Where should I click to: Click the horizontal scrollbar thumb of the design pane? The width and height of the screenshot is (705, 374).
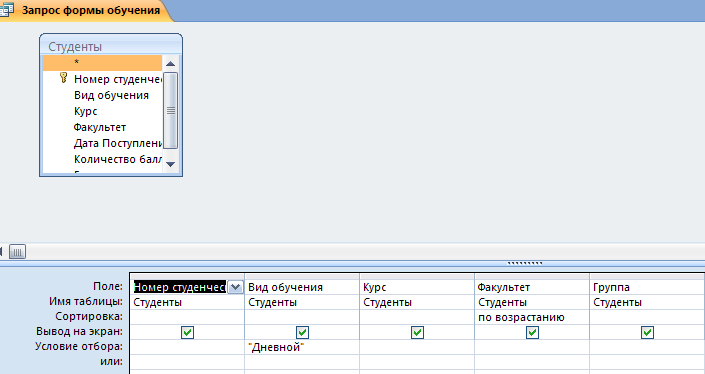[x=17, y=252]
